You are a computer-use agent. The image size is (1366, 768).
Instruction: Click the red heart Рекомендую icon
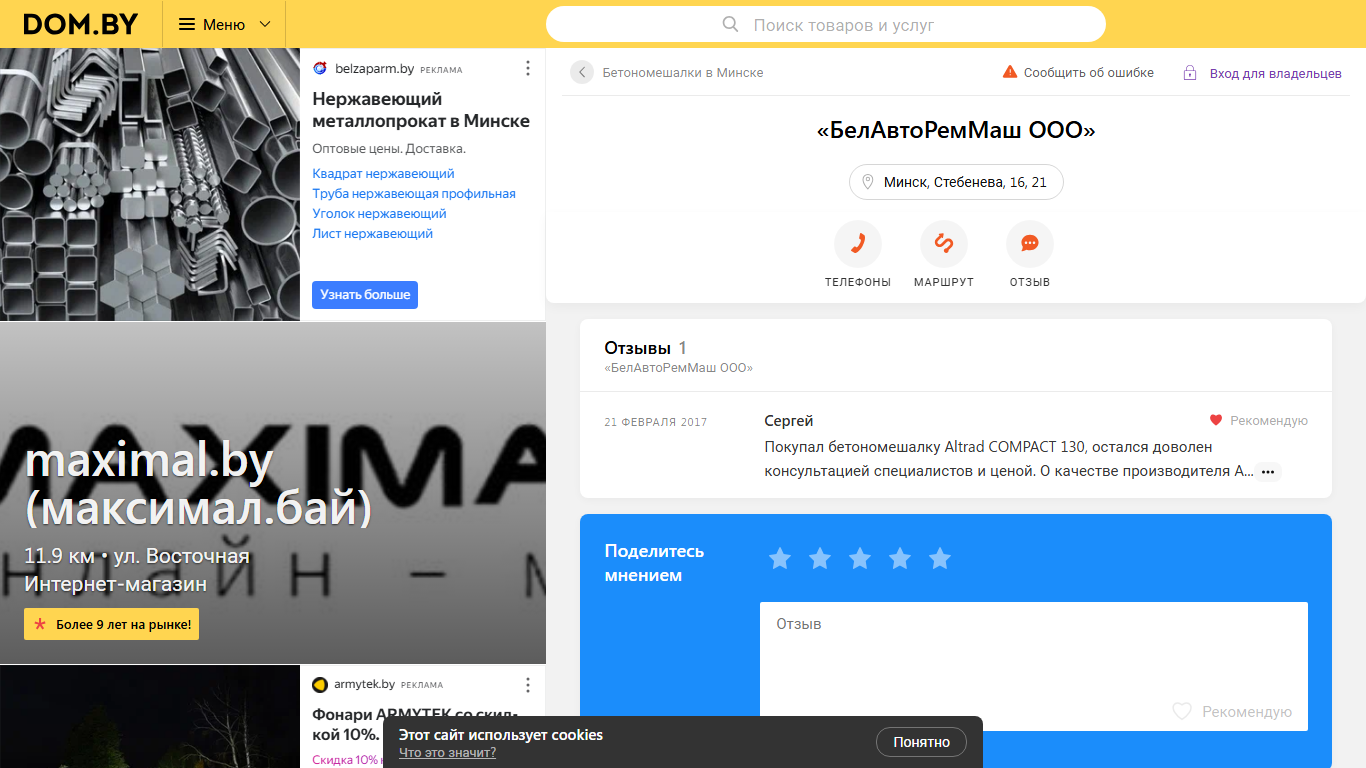point(1216,421)
